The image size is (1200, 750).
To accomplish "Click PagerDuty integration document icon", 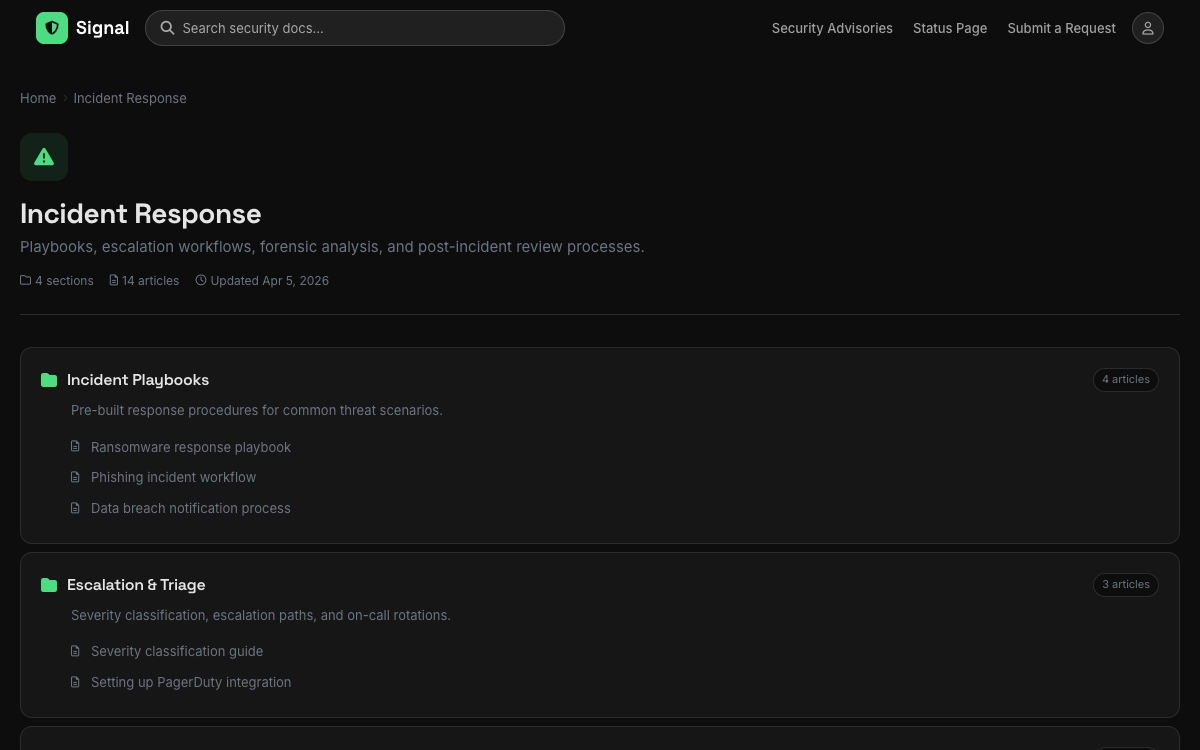I will [75, 682].
